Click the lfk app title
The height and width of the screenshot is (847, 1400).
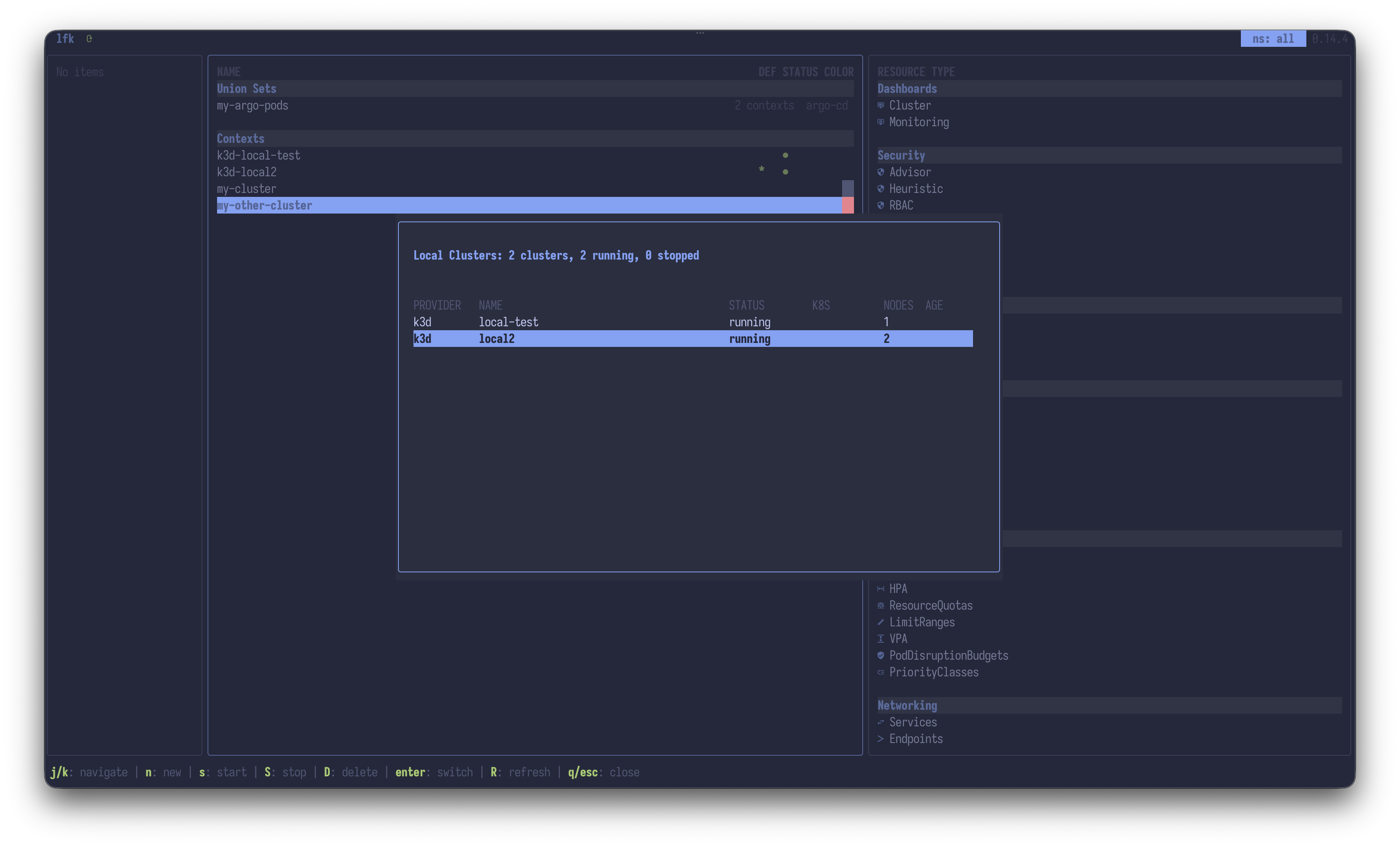65,38
